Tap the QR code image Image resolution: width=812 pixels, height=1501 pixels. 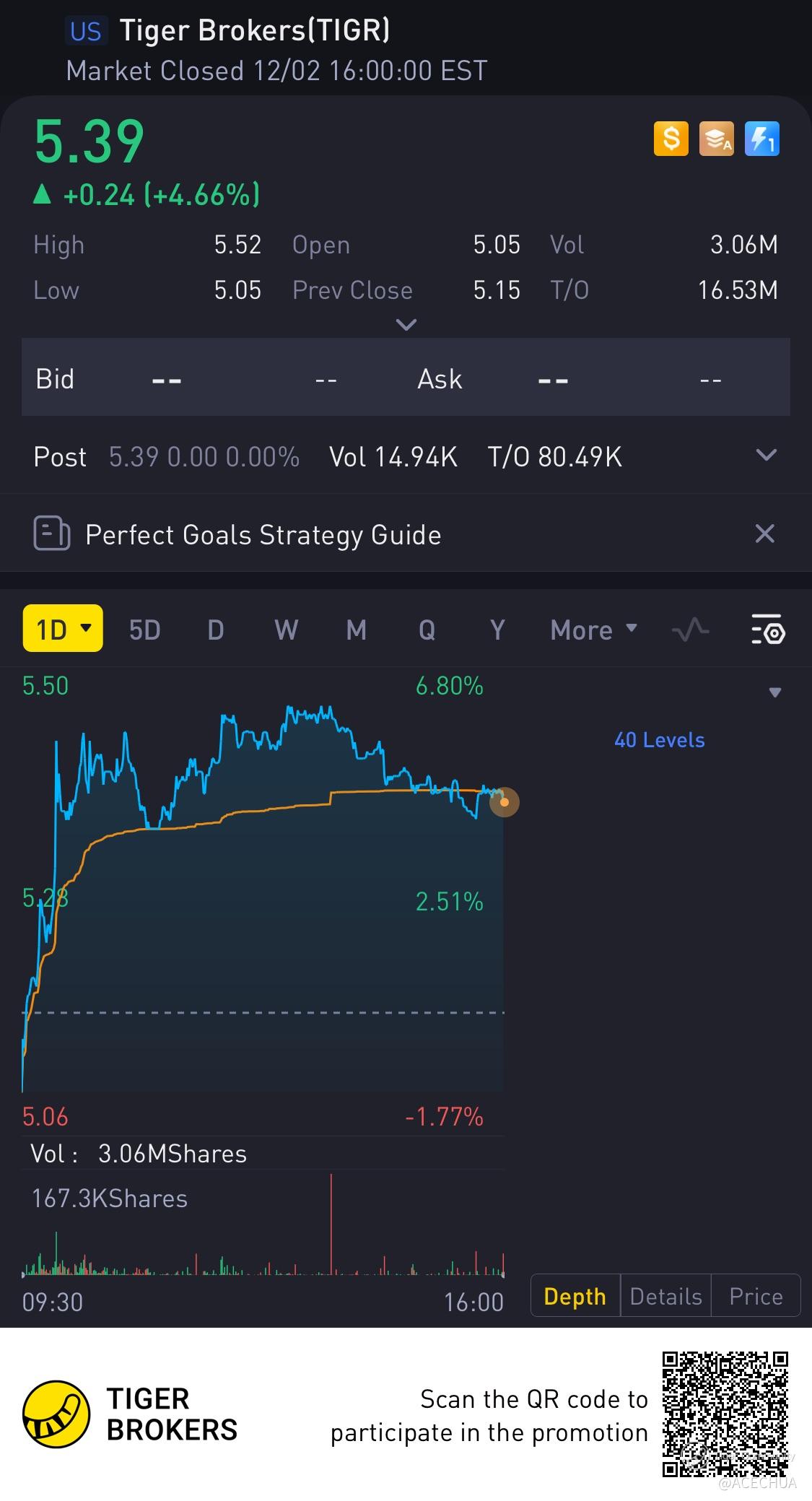pyautogui.click(x=725, y=1414)
